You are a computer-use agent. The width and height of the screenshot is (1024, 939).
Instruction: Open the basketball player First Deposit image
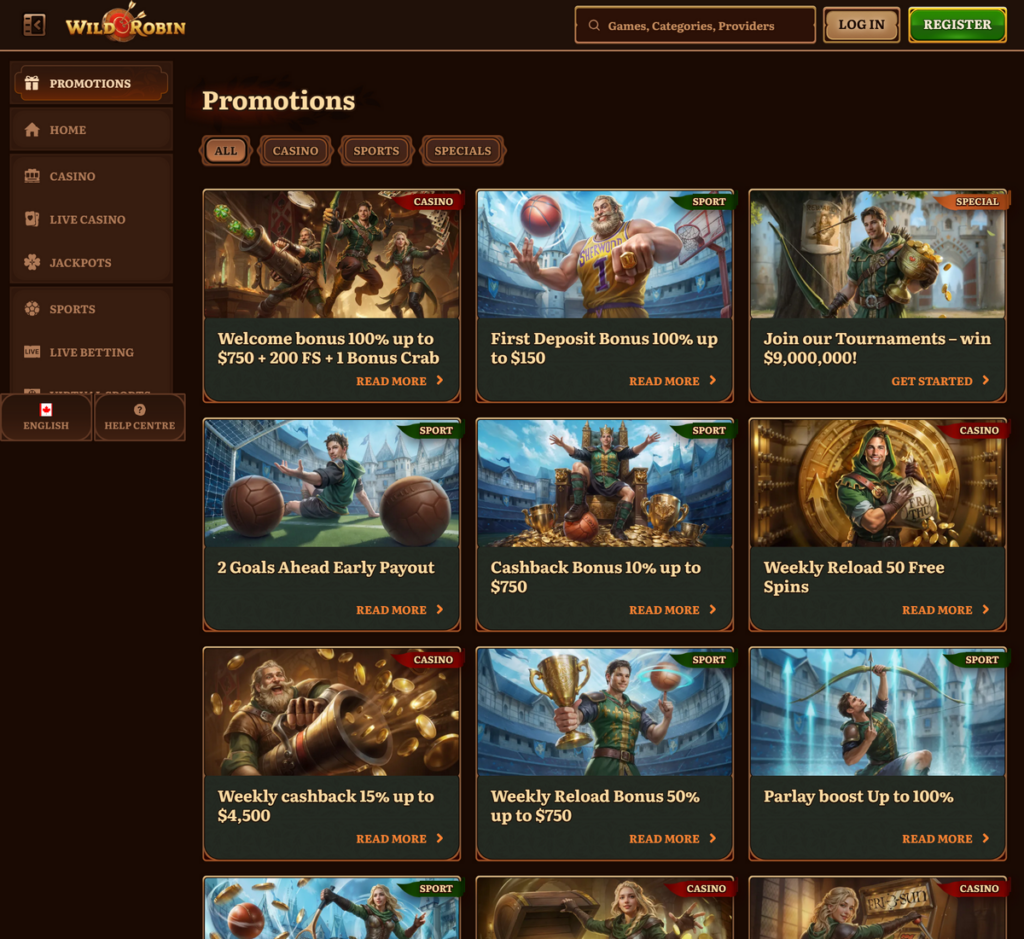[605, 254]
